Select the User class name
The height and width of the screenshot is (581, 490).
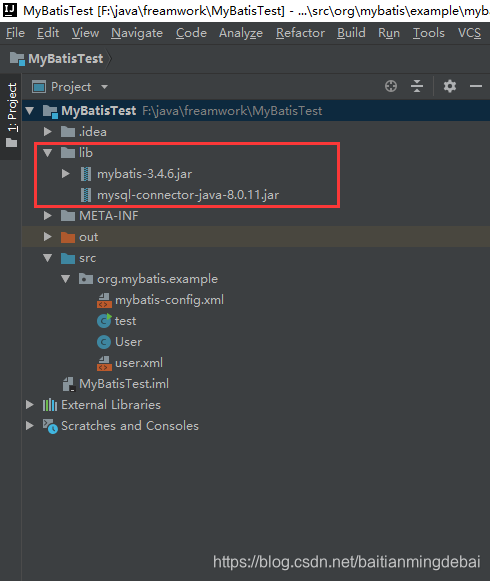(128, 342)
